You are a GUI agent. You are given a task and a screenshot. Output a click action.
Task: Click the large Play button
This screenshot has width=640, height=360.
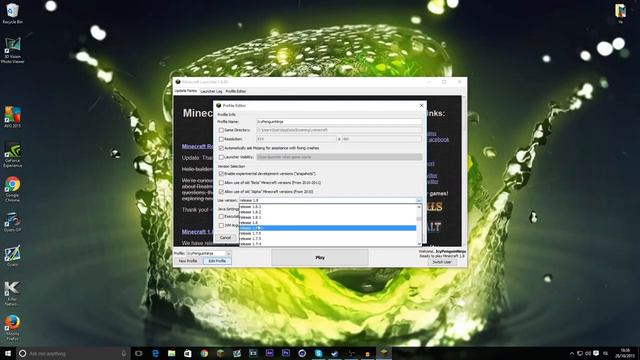[x=320, y=258]
